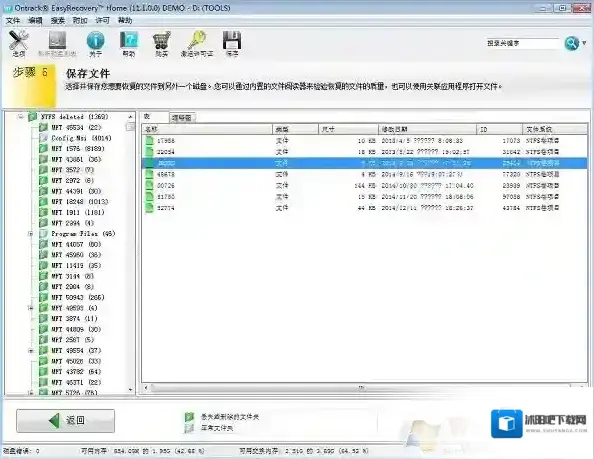The height and width of the screenshot is (459, 594).
Task: Open the dropdown arrow beside search icon
Action: [x=585, y=44]
